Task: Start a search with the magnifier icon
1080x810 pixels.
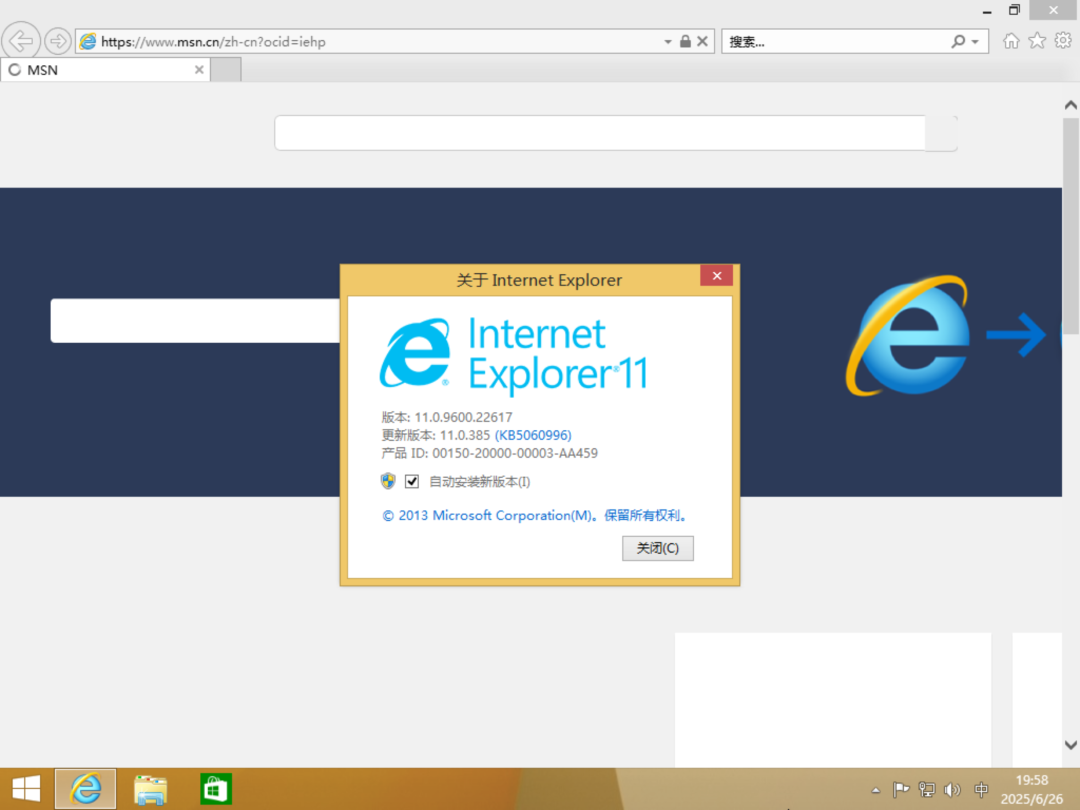Action: 958,41
